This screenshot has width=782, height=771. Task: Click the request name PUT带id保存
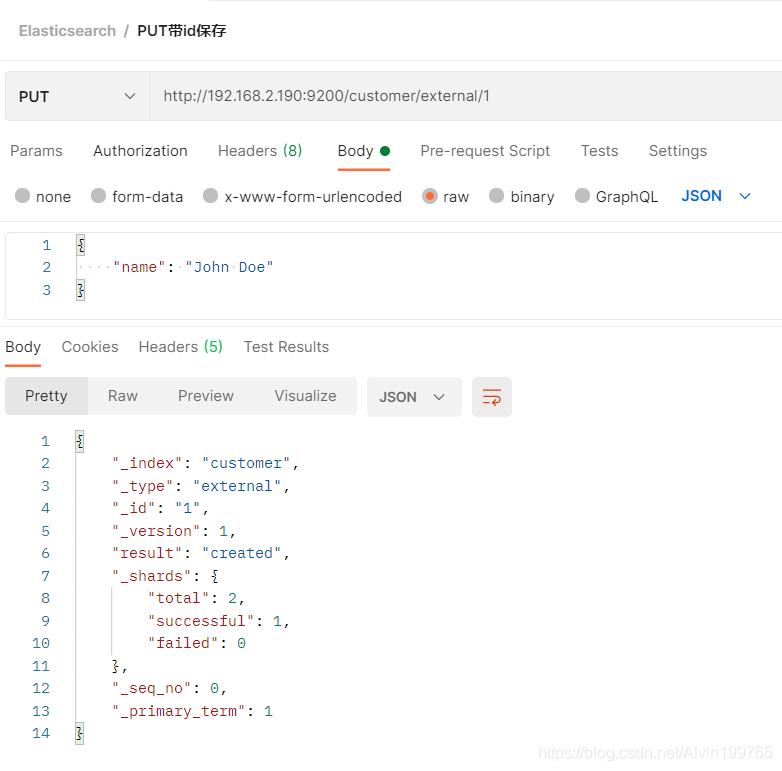pos(182,31)
